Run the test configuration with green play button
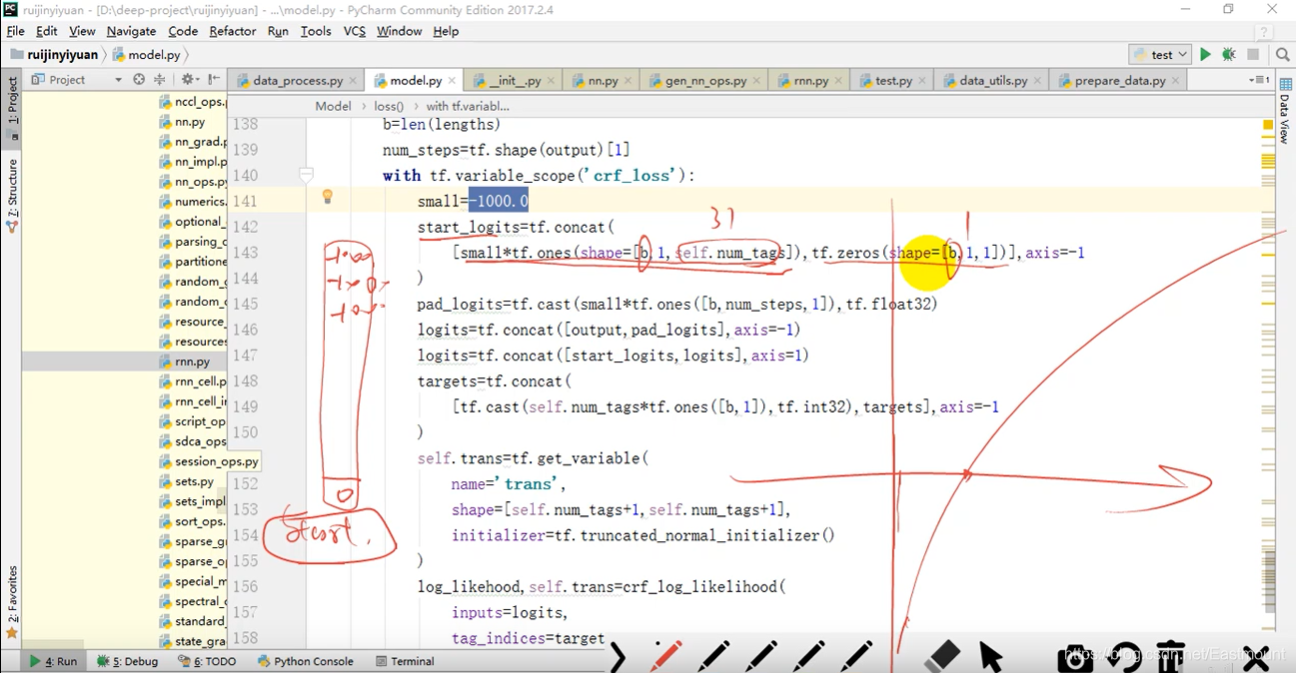This screenshot has height=673, width=1296. coord(1205,55)
